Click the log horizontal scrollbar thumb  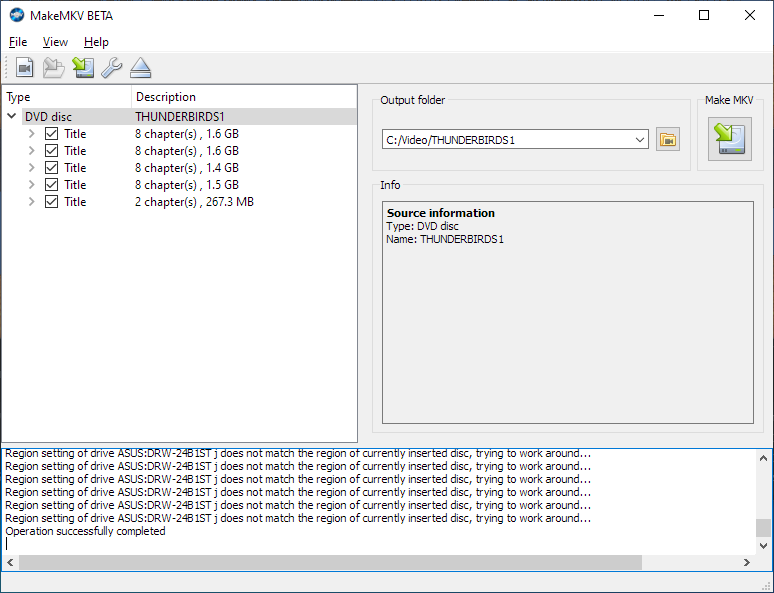(330, 562)
